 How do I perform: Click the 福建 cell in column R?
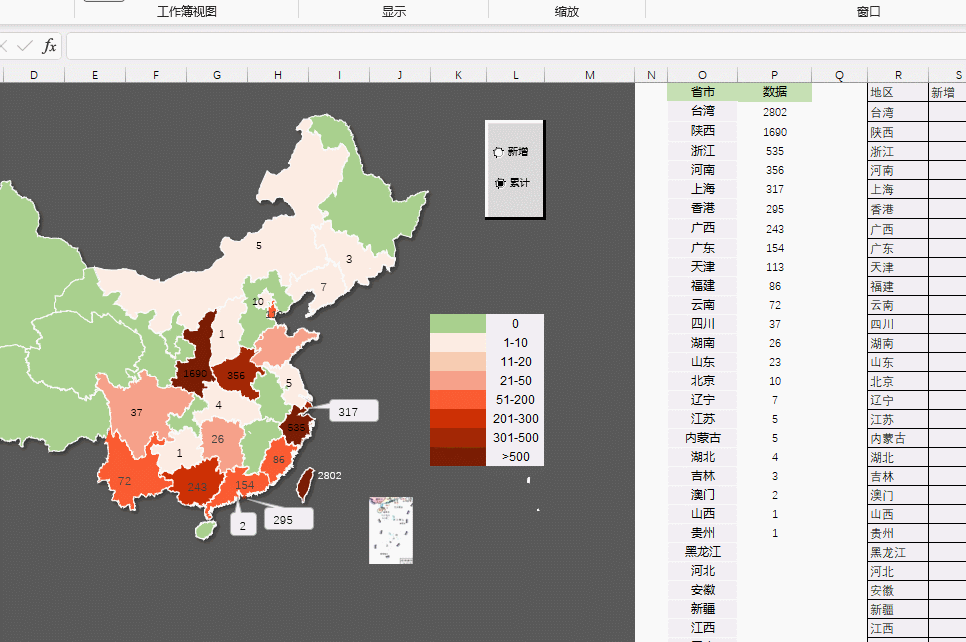pyautogui.click(x=898, y=286)
